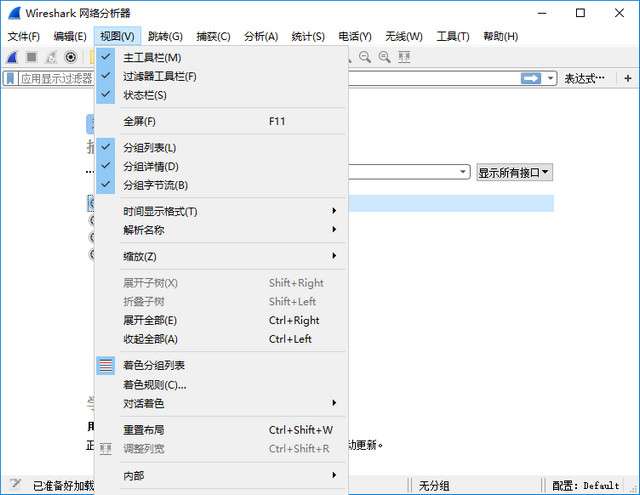
Task: Click the filter bookmark icon
Action: 10,78
